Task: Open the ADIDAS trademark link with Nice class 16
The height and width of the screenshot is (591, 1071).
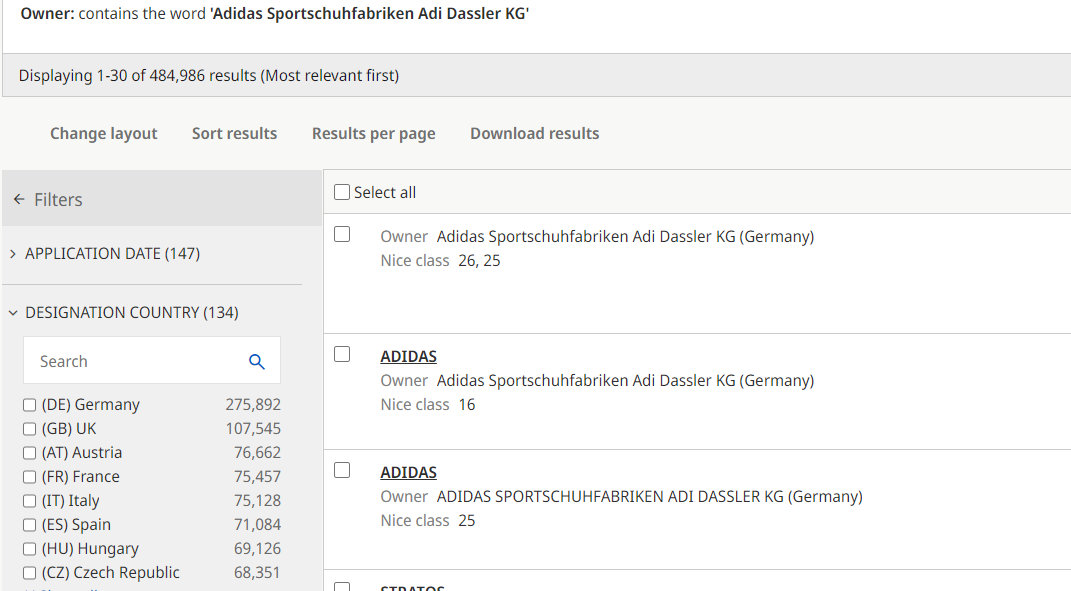Action: tap(408, 357)
